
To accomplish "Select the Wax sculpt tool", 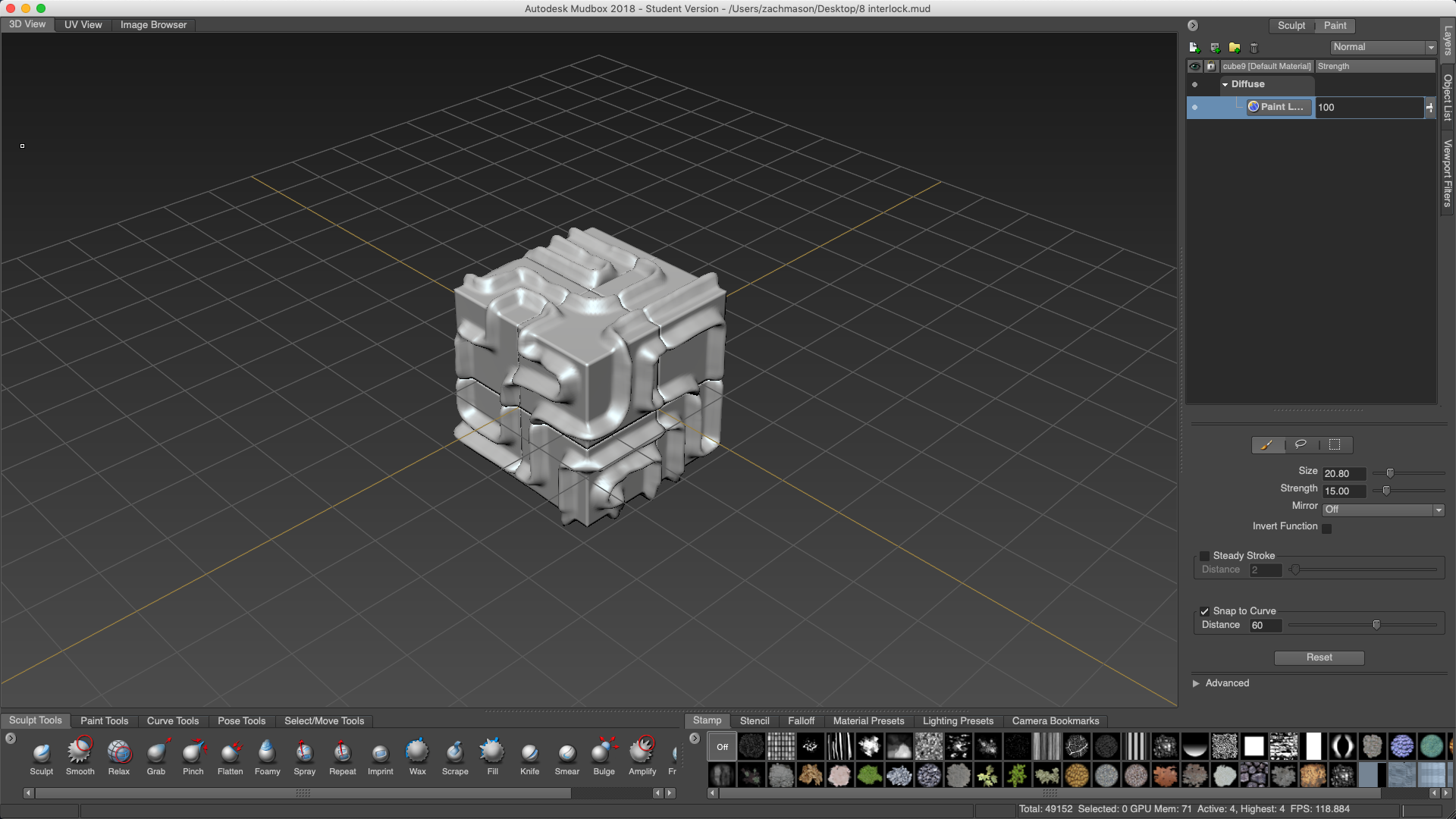I will pyautogui.click(x=417, y=752).
